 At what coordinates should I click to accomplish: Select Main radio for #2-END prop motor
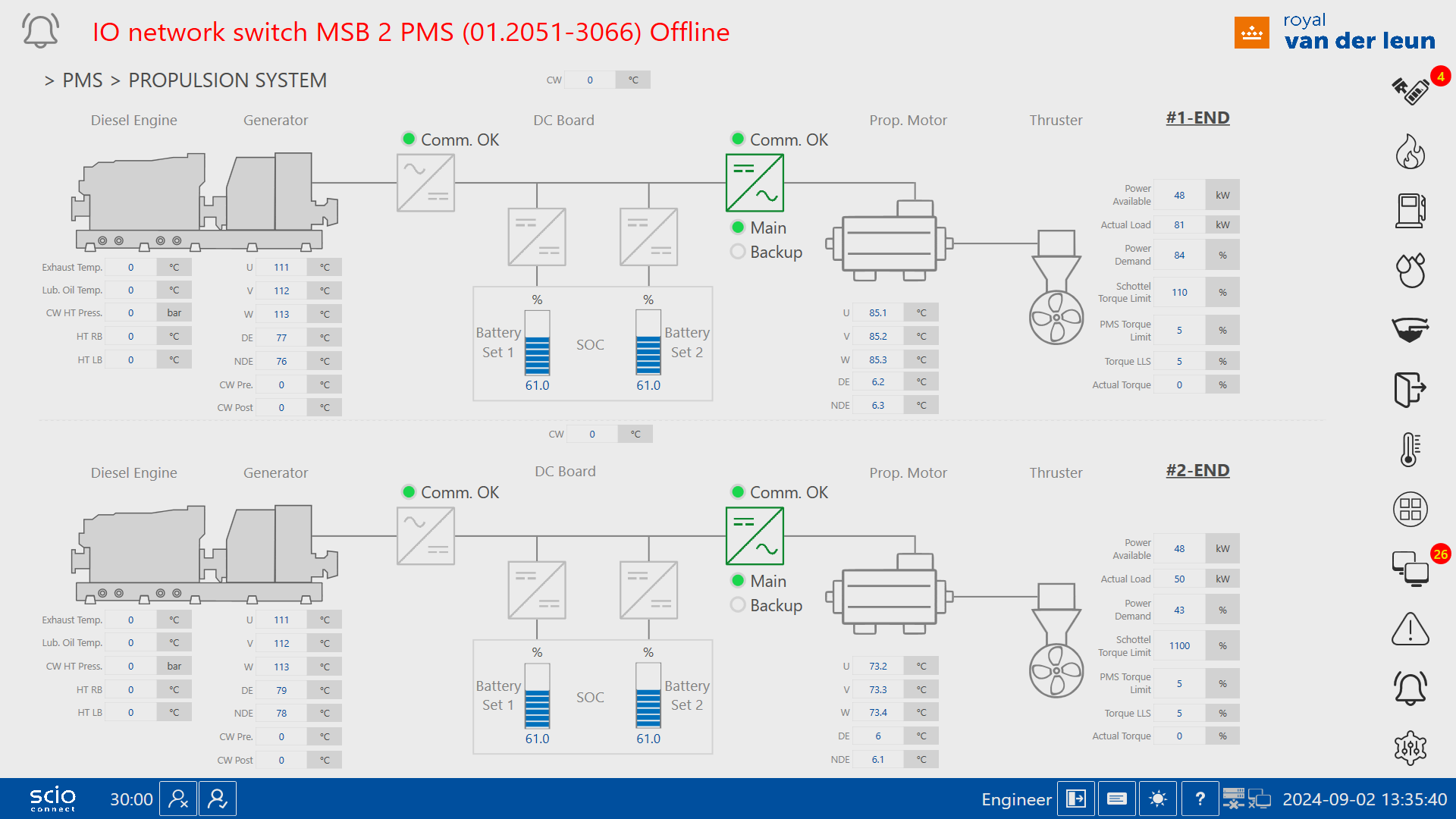click(738, 581)
